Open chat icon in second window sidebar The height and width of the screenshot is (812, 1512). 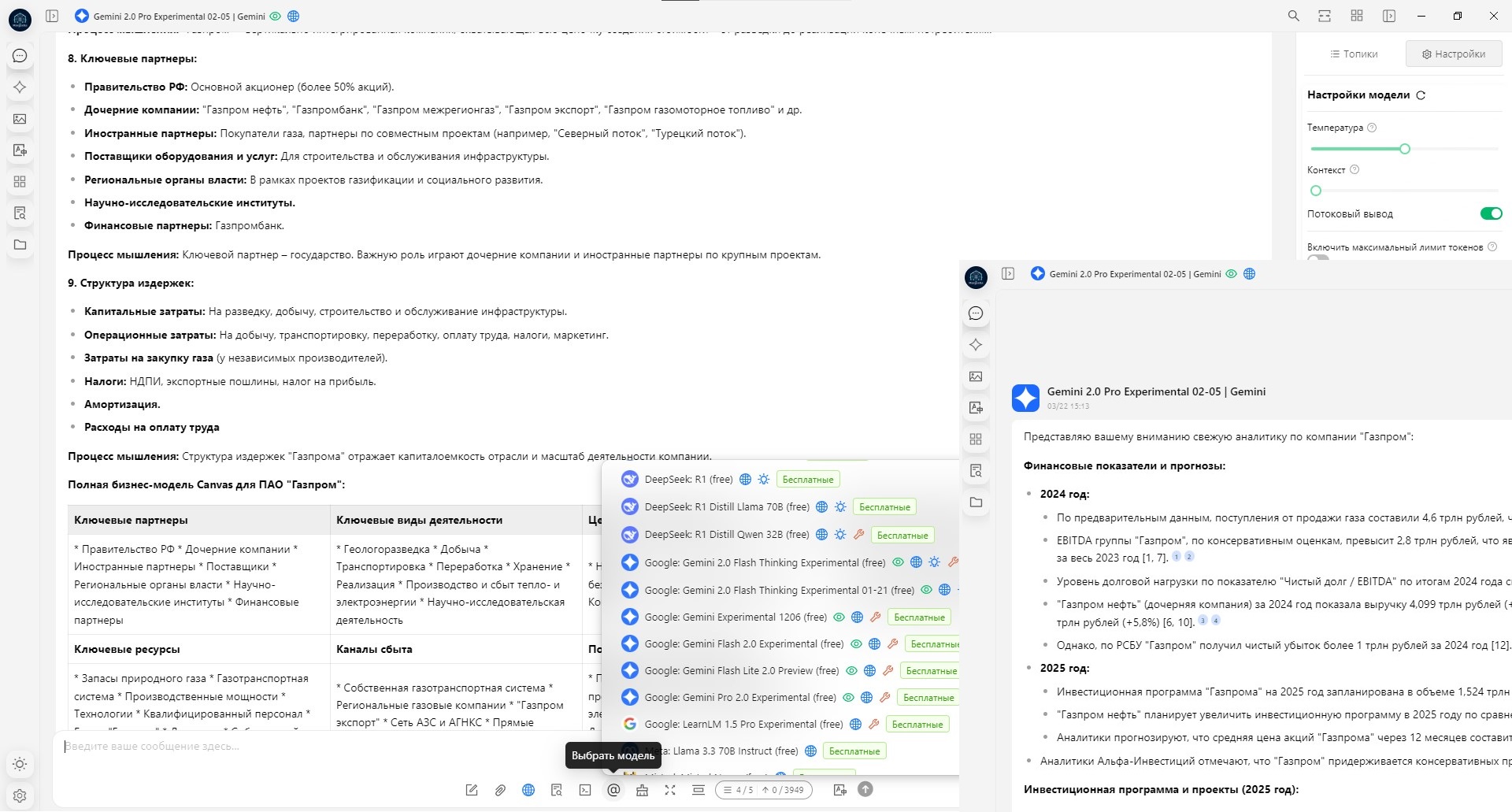[x=976, y=313]
